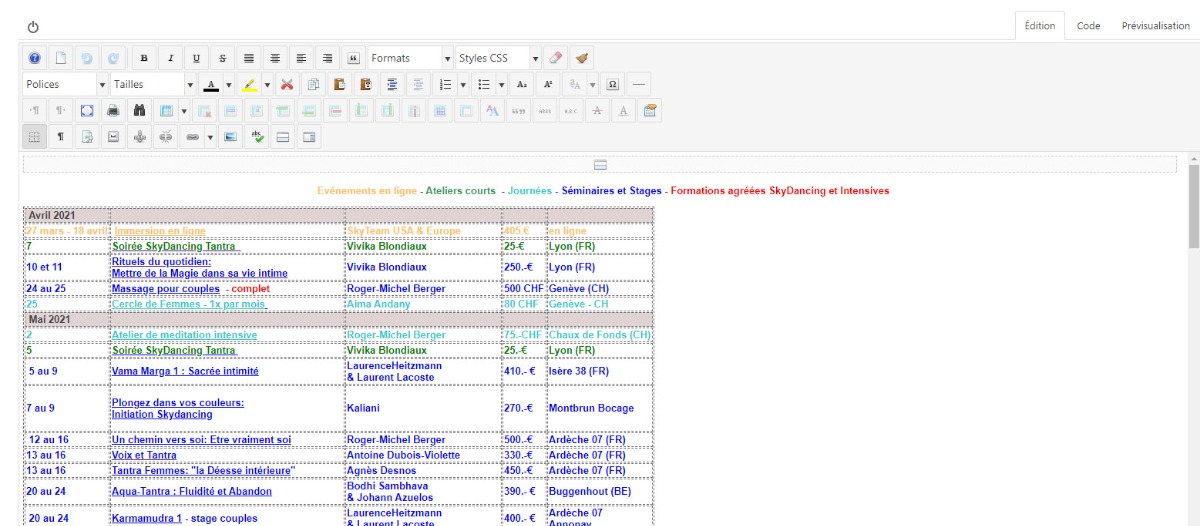
Task: Apply centered text alignment
Action: coord(275,58)
